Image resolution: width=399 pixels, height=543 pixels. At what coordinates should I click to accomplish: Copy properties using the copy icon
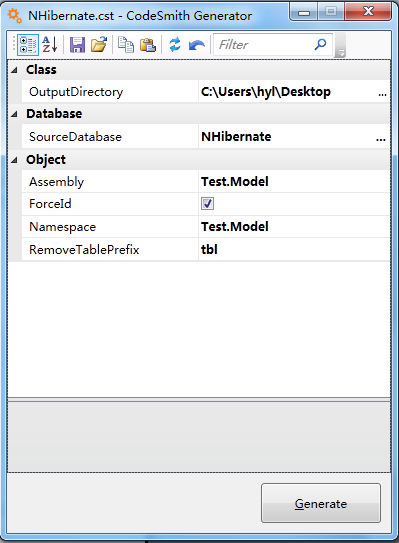[126, 45]
